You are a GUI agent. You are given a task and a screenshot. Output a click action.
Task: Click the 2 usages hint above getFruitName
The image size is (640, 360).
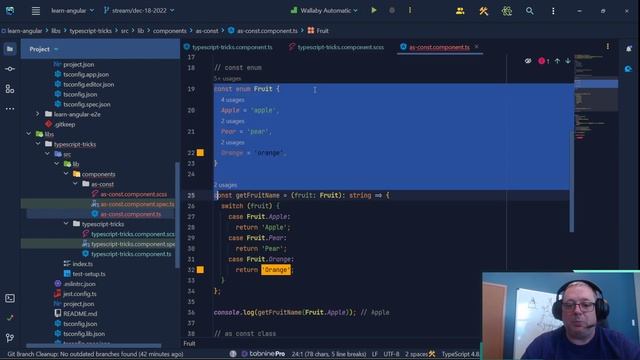tap(225, 185)
